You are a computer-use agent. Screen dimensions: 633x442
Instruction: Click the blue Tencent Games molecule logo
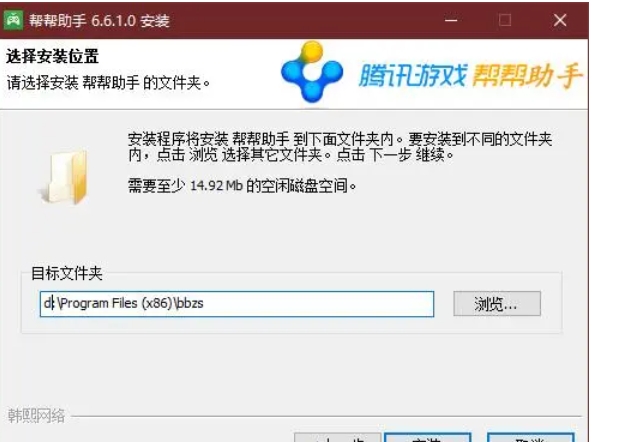312,72
